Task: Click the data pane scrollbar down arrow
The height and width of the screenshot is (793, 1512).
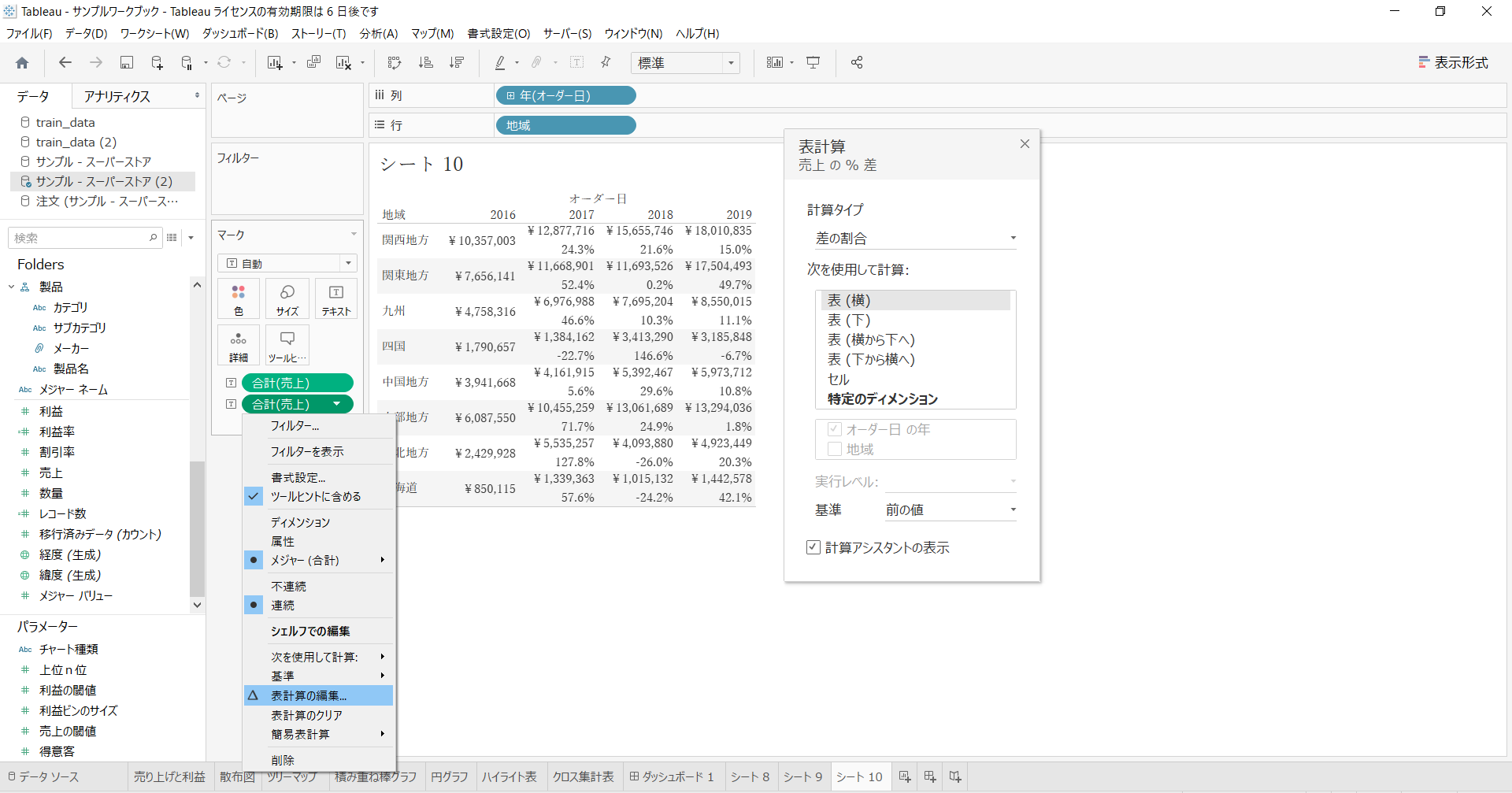Action: tap(197, 605)
